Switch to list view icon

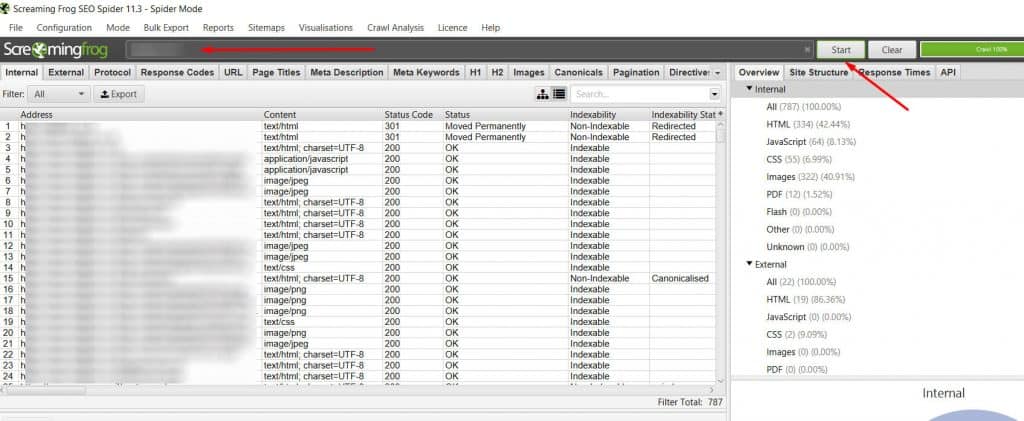[x=559, y=94]
